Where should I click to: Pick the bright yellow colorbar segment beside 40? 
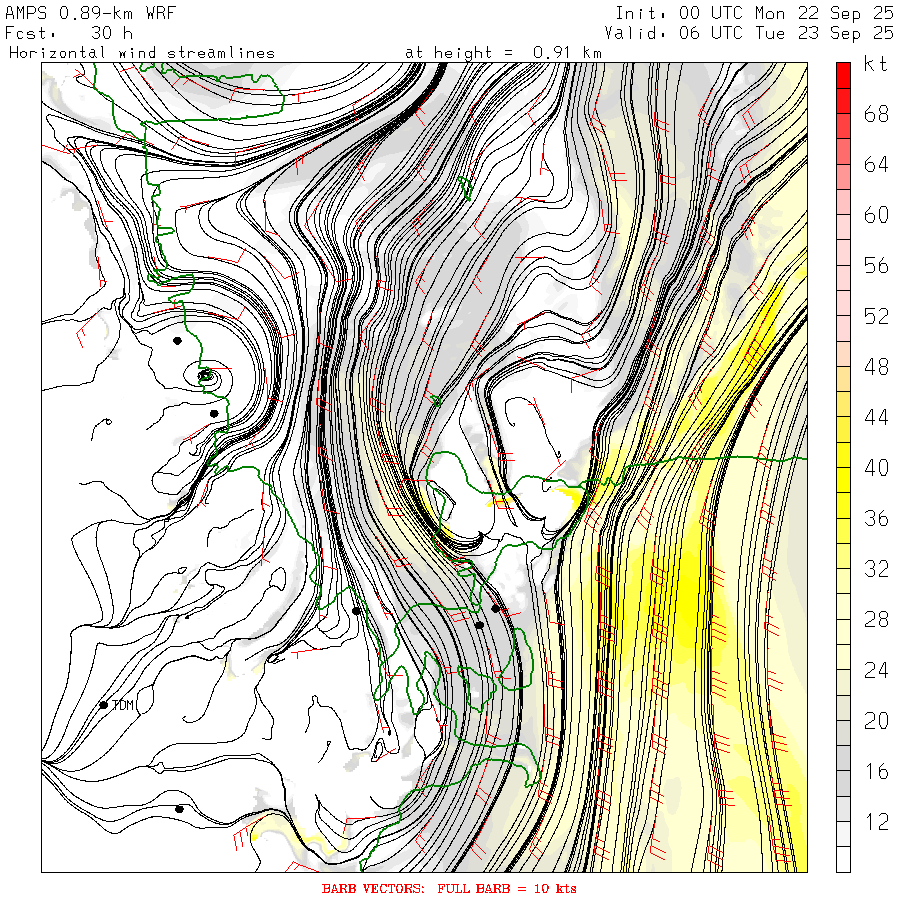click(843, 480)
